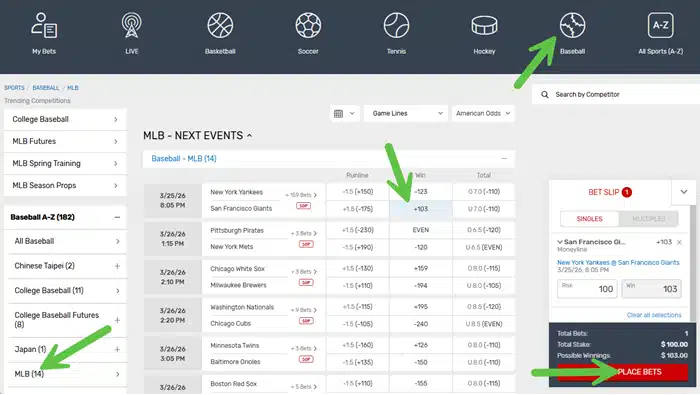Collapse San Francisco selection details
This screenshot has width=700, height=395.
tap(560, 242)
